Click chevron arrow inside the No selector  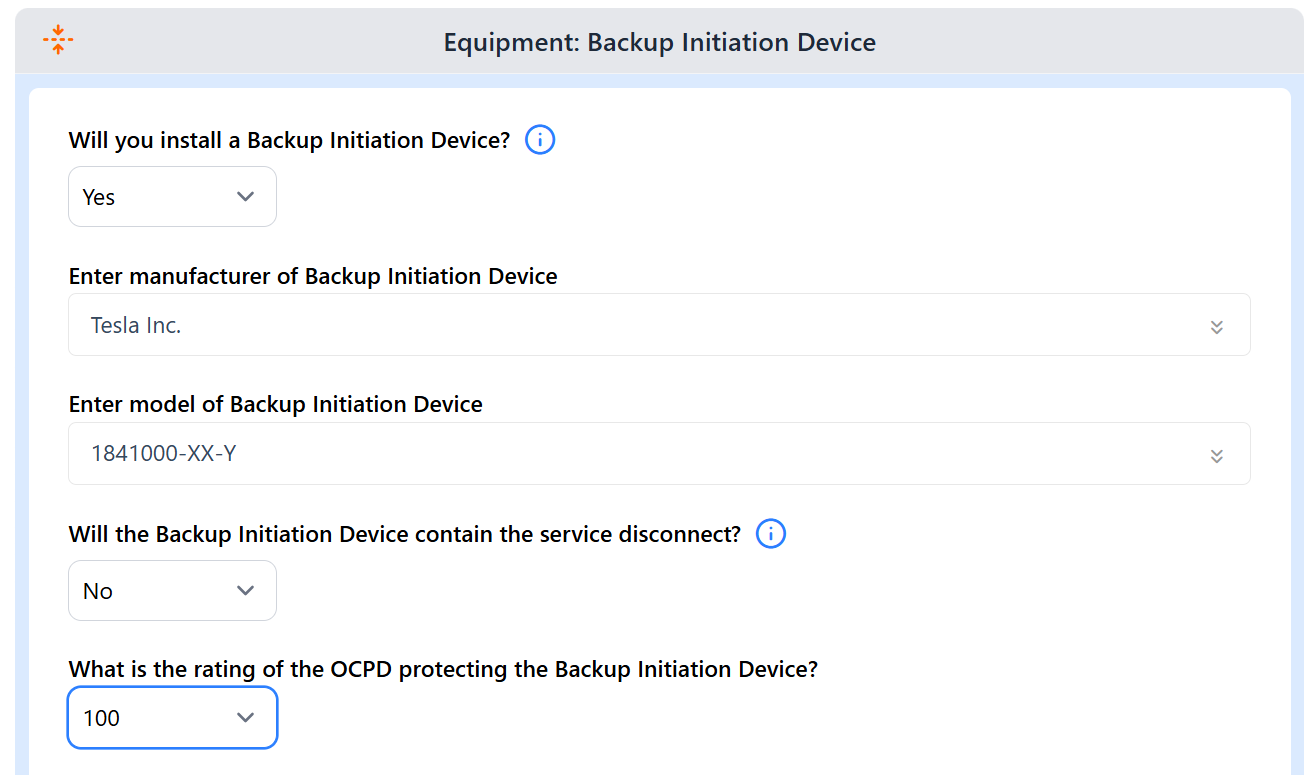(x=245, y=591)
